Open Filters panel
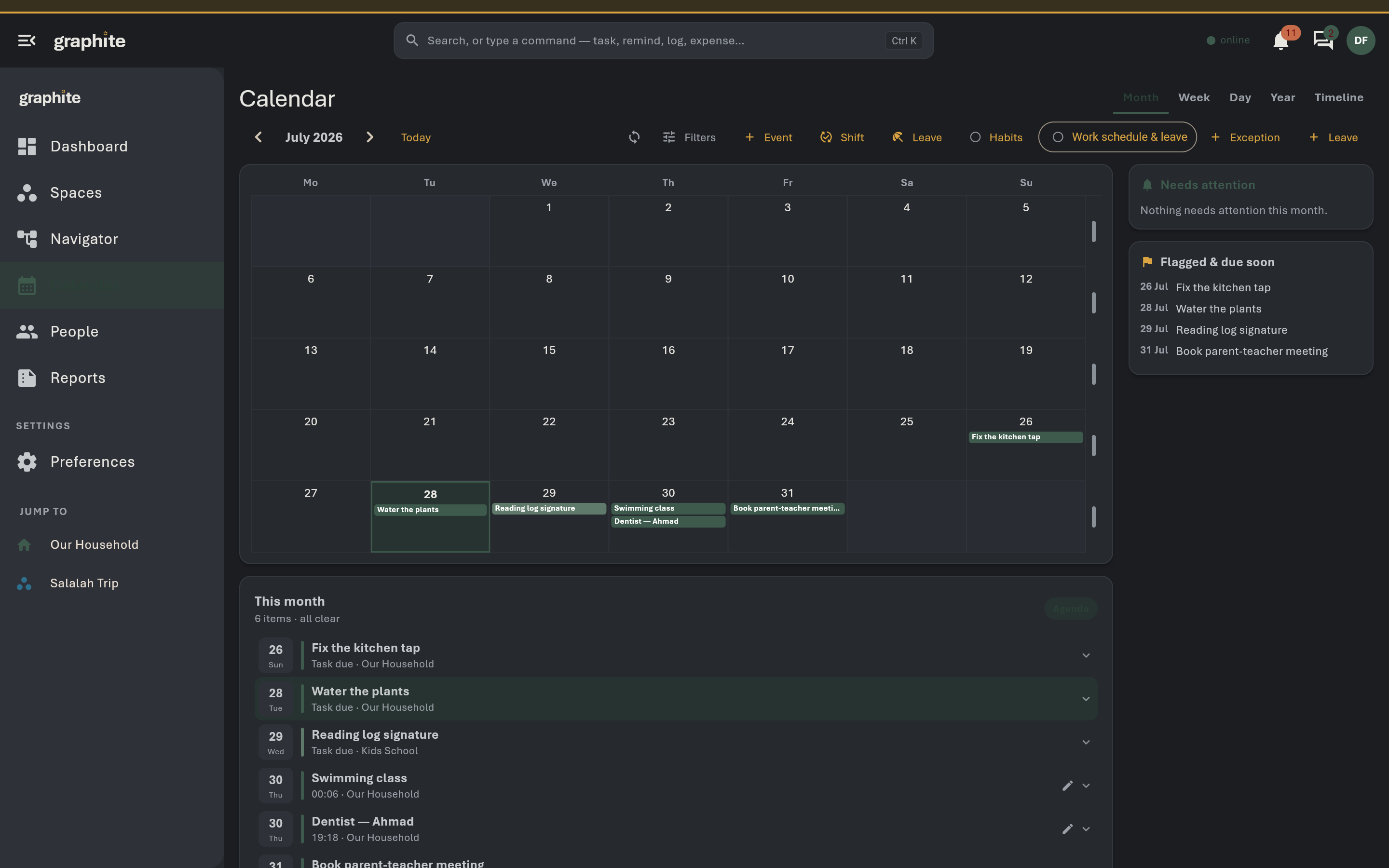 click(x=689, y=137)
